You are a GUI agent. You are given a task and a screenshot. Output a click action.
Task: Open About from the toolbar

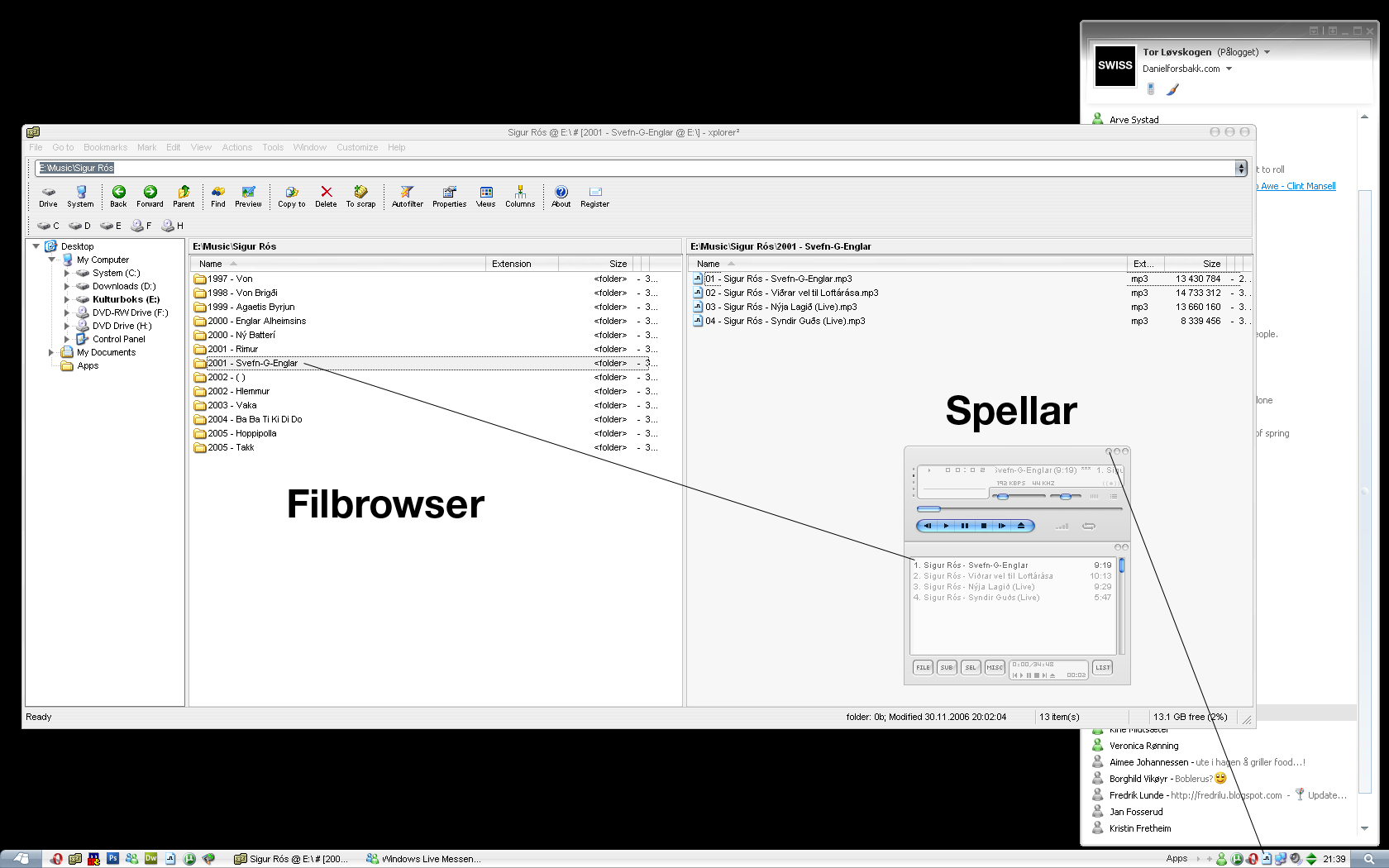561,197
